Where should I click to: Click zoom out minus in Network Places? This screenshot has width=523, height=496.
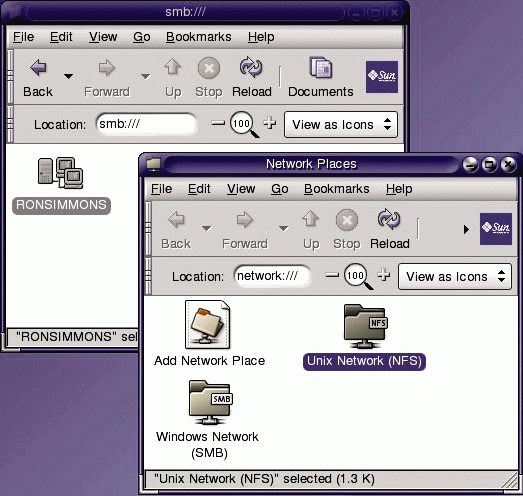[332, 275]
